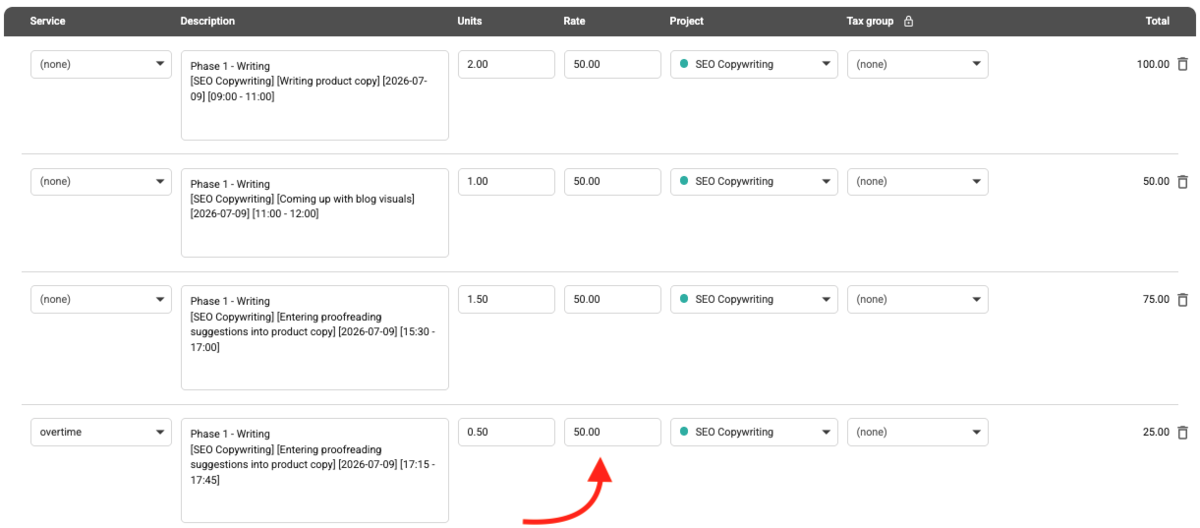The image size is (1200, 528).
Task: Edit the Units field showing 2.00
Action: coord(507,64)
